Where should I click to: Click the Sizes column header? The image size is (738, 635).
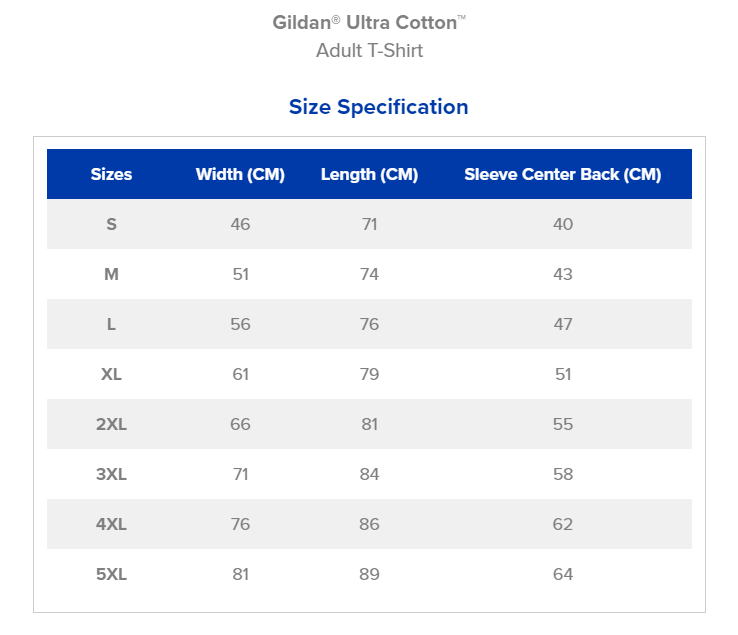click(x=111, y=174)
